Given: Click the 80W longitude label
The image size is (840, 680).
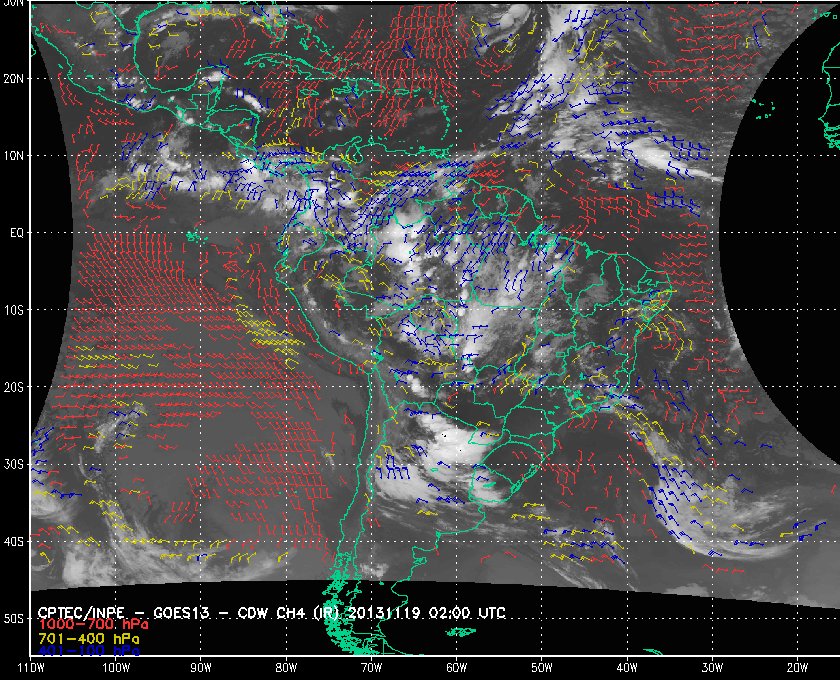Looking at the screenshot, I should [x=286, y=668].
